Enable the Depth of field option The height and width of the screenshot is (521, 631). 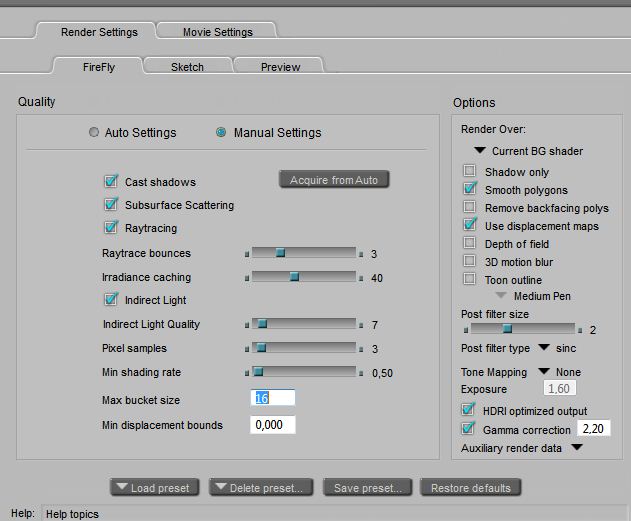coord(470,244)
